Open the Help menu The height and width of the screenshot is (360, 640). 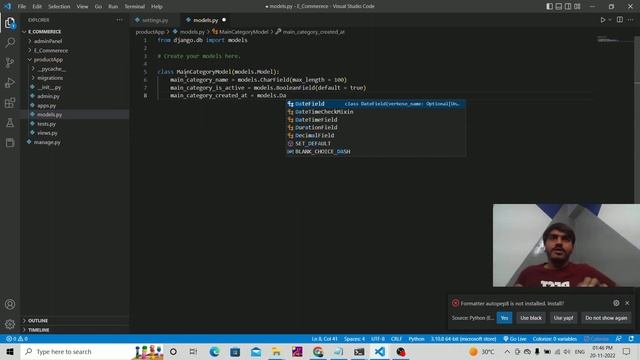pyautogui.click(x=157, y=7)
